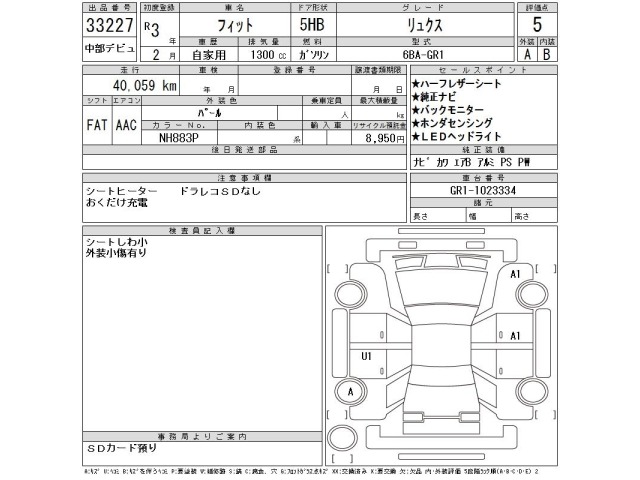Click the inspector note 外装小傷有り
The image size is (640, 480).
[116, 253]
